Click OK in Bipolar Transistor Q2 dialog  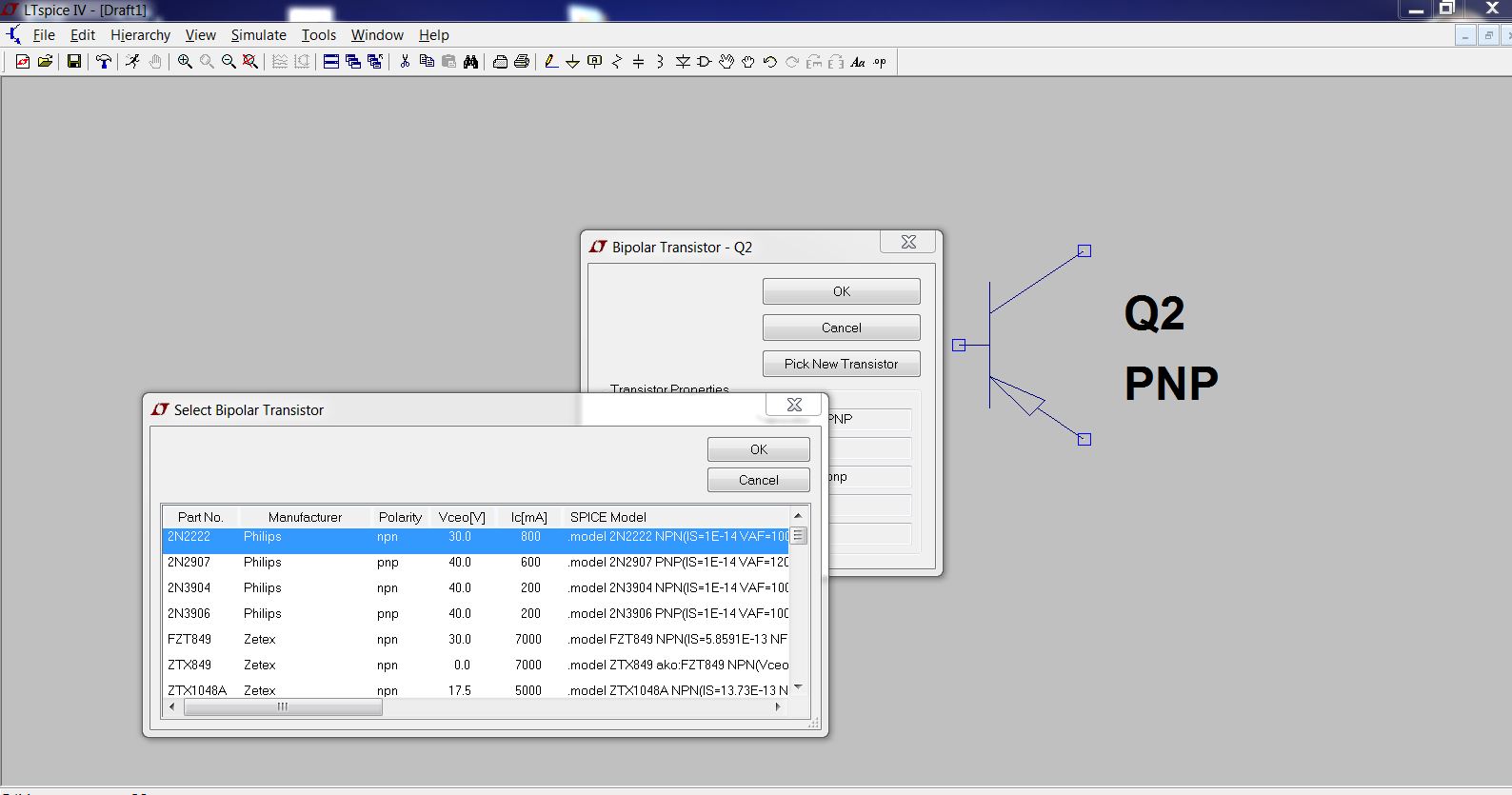(842, 291)
